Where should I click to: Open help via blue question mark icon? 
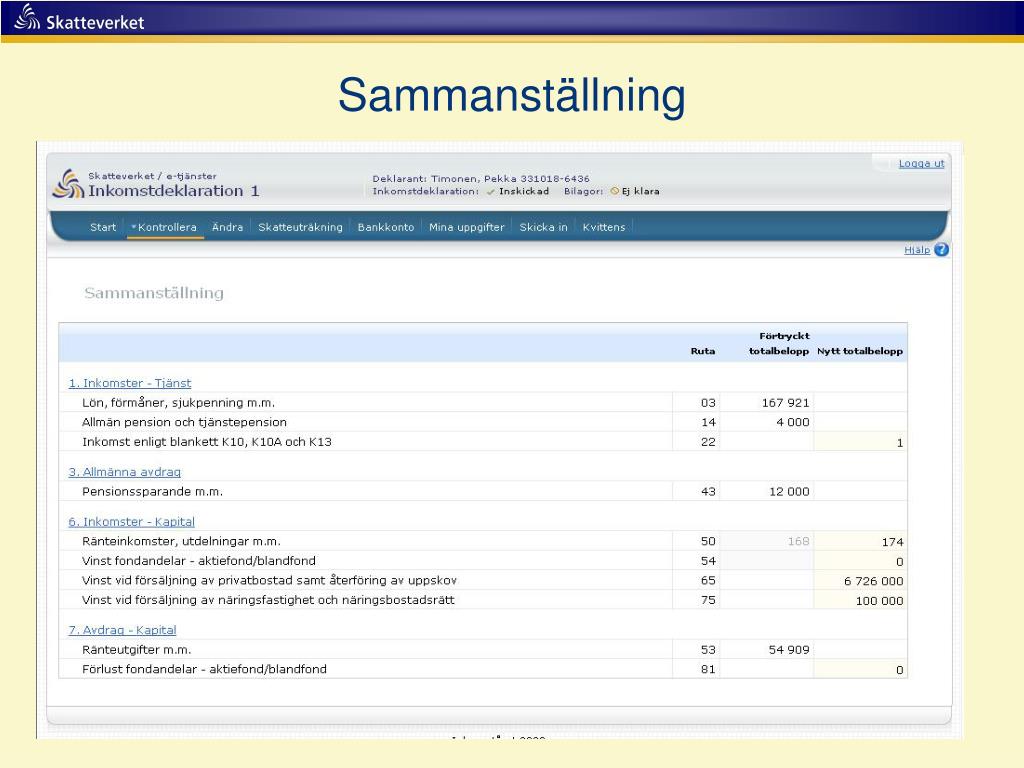(x=941, y=249)
